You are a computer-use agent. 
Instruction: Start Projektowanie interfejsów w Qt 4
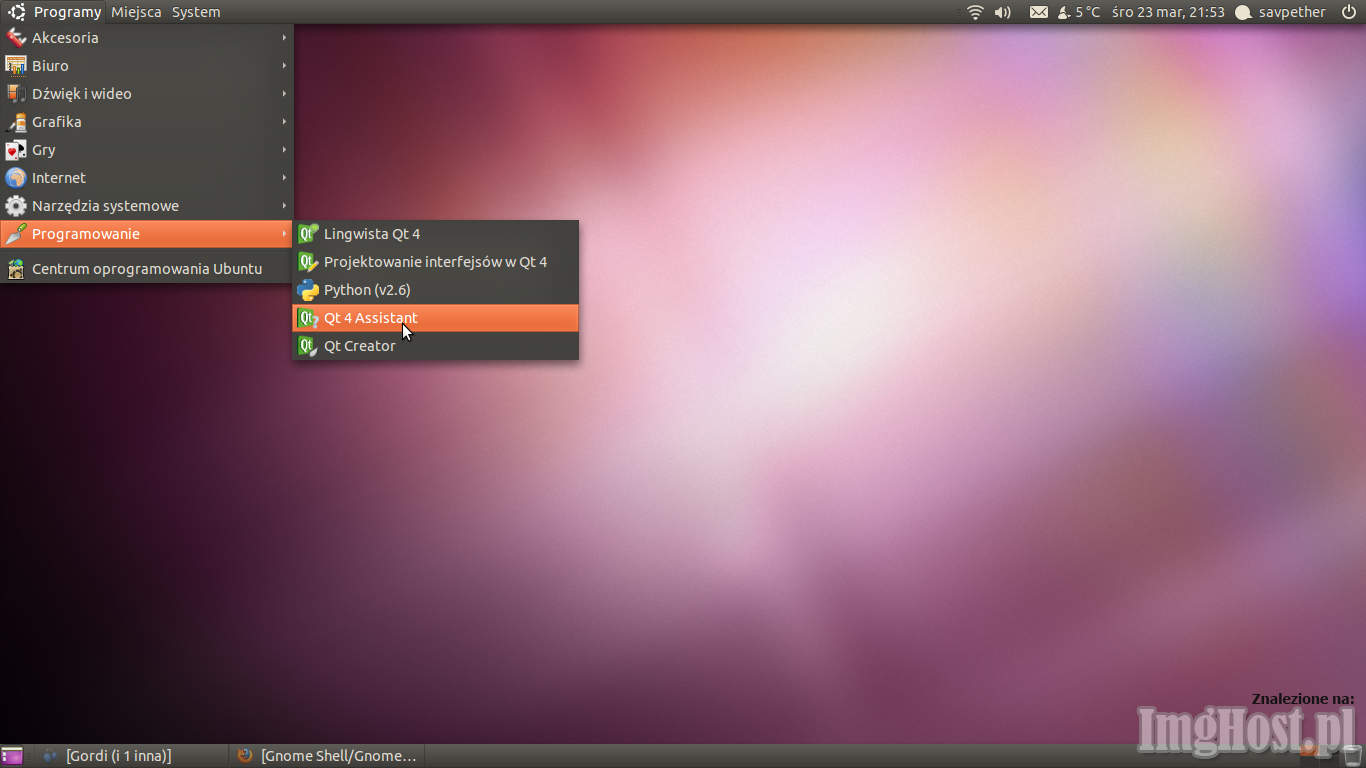(x=435, y=262)
